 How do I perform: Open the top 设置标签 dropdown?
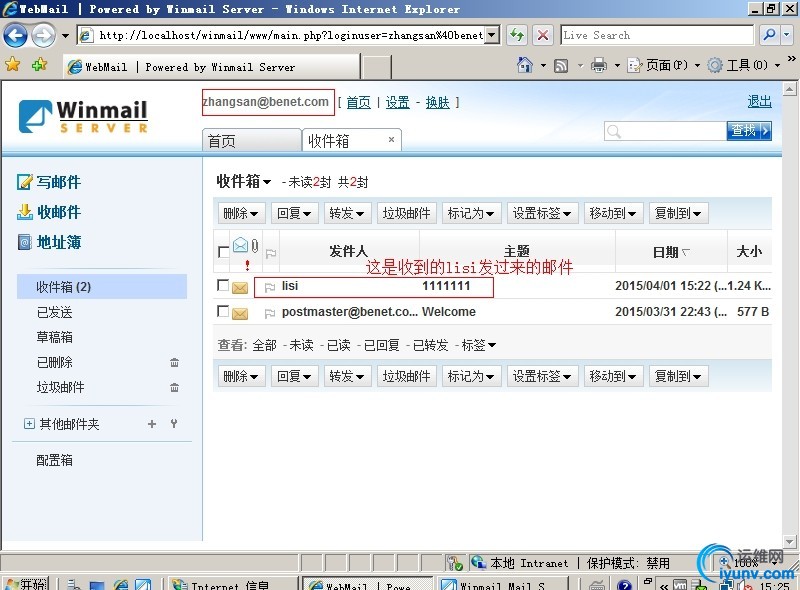tap(542, 213)
